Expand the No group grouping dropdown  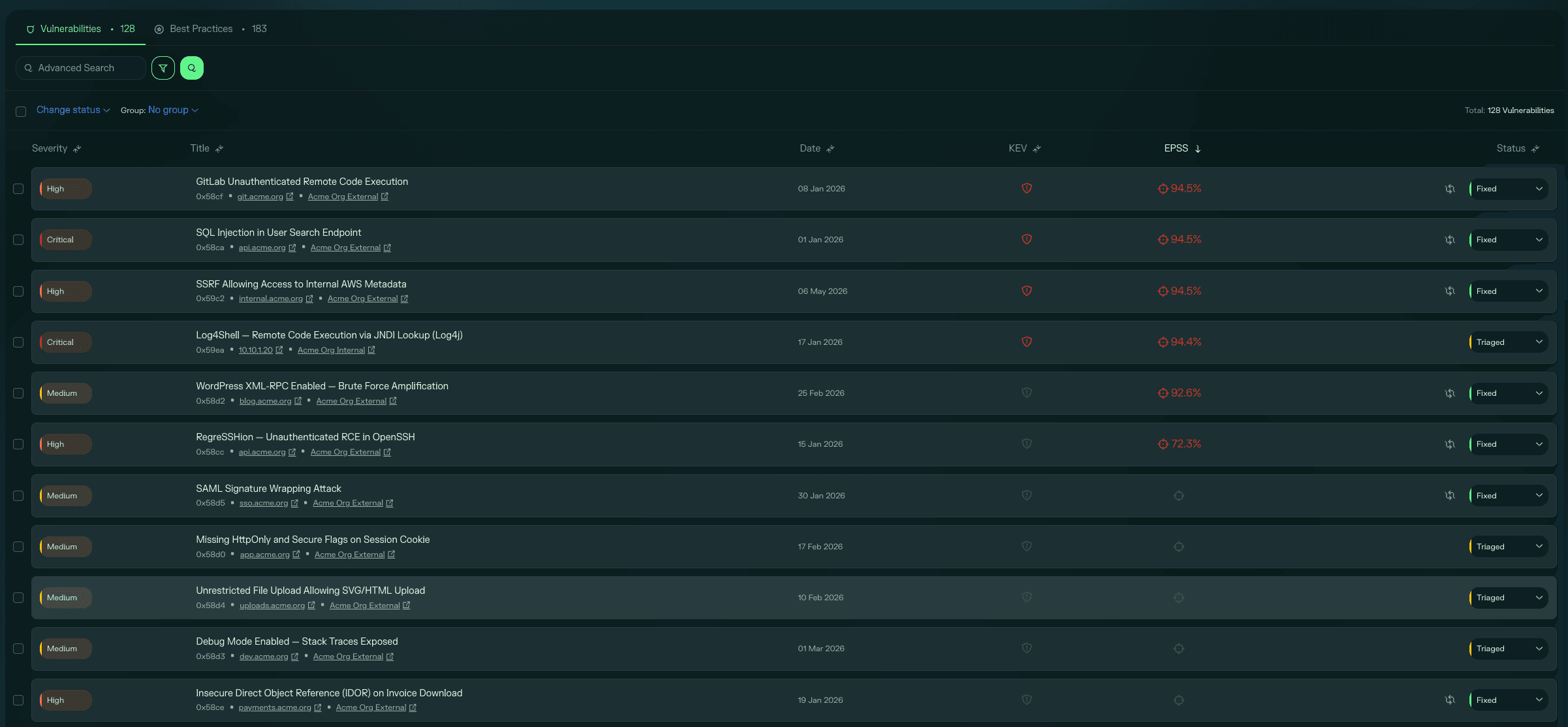(x=173, y=110)
